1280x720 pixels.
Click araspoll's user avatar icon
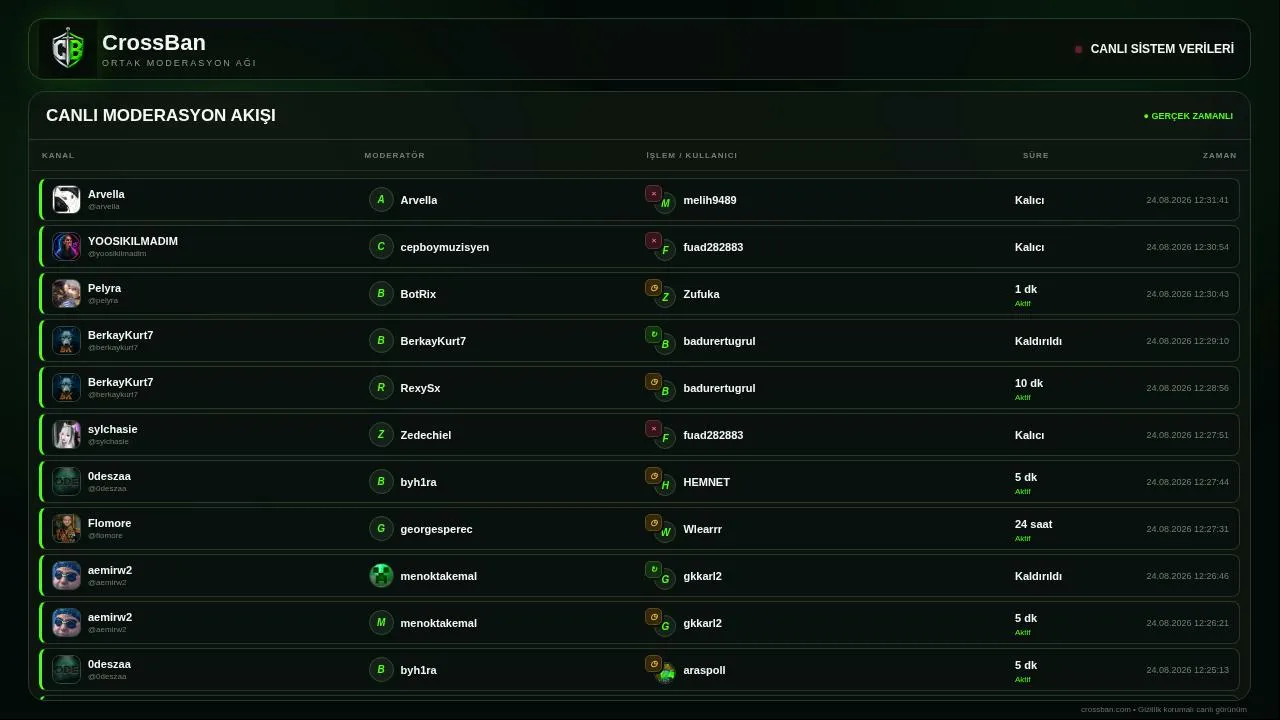tap(666, 674)
